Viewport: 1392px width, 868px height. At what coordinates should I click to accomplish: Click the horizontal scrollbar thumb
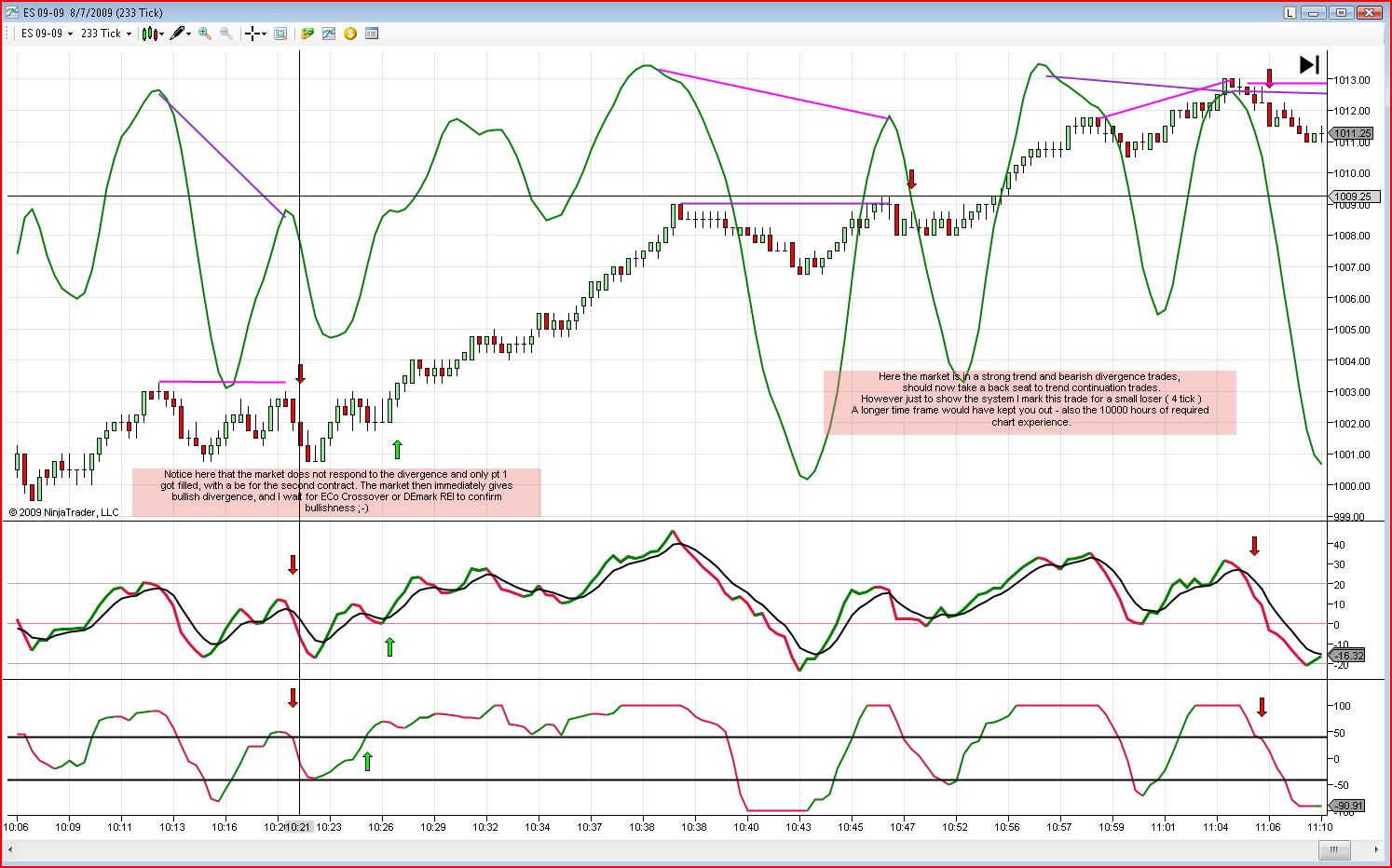[1334, 849]
